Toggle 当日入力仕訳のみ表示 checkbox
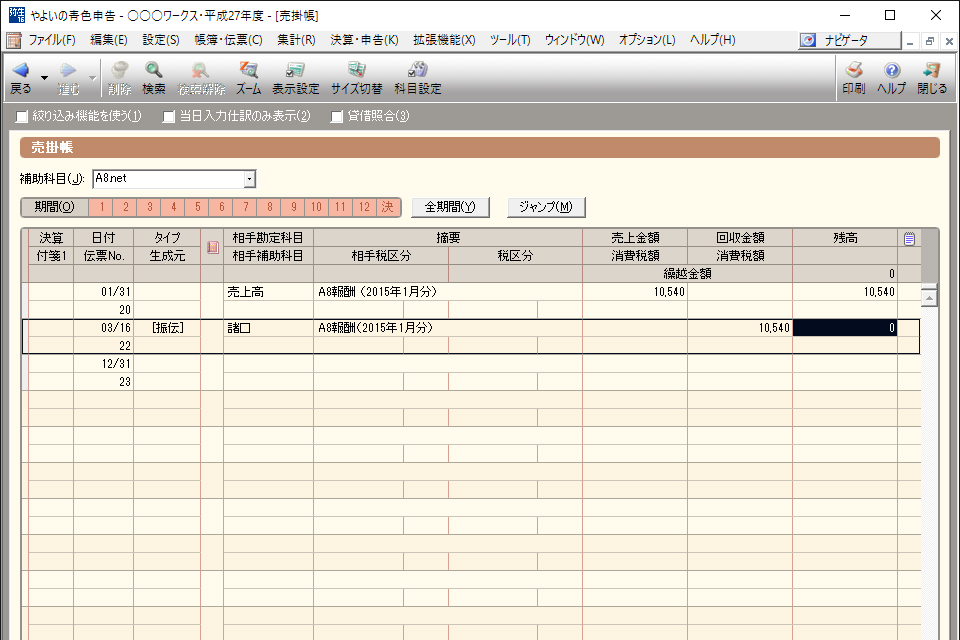Viewport: 960px width, 640px height. [x=169, y=116]
